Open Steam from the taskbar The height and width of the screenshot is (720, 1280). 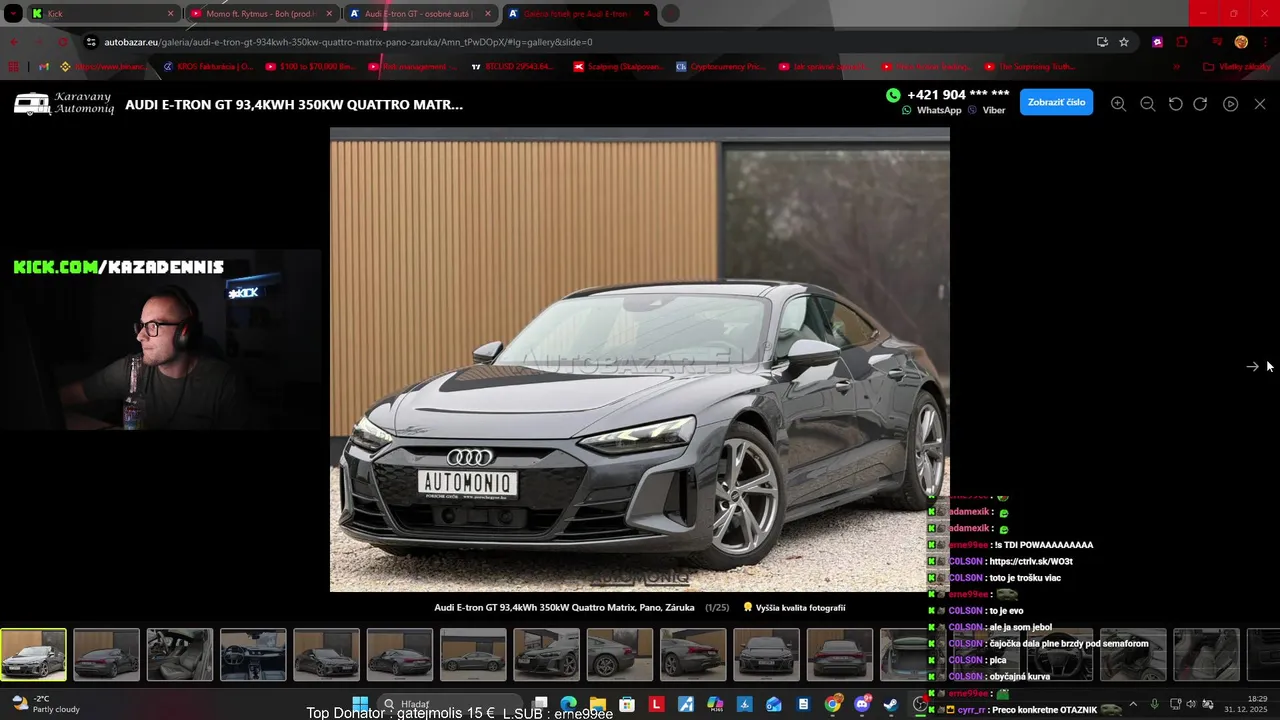point(890,704)
